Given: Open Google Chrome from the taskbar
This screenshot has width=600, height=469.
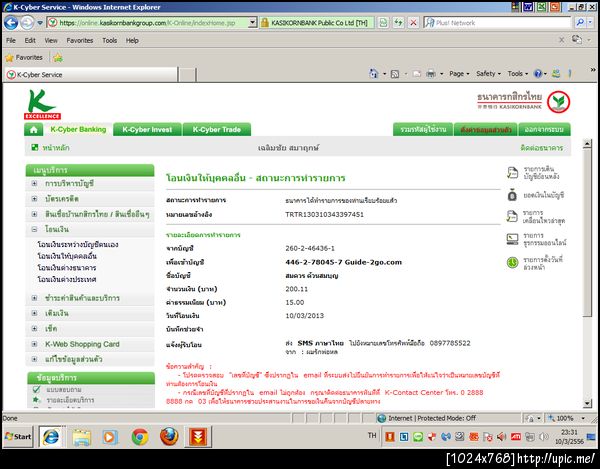Looking at the screenshot, I should coord(140,436).
